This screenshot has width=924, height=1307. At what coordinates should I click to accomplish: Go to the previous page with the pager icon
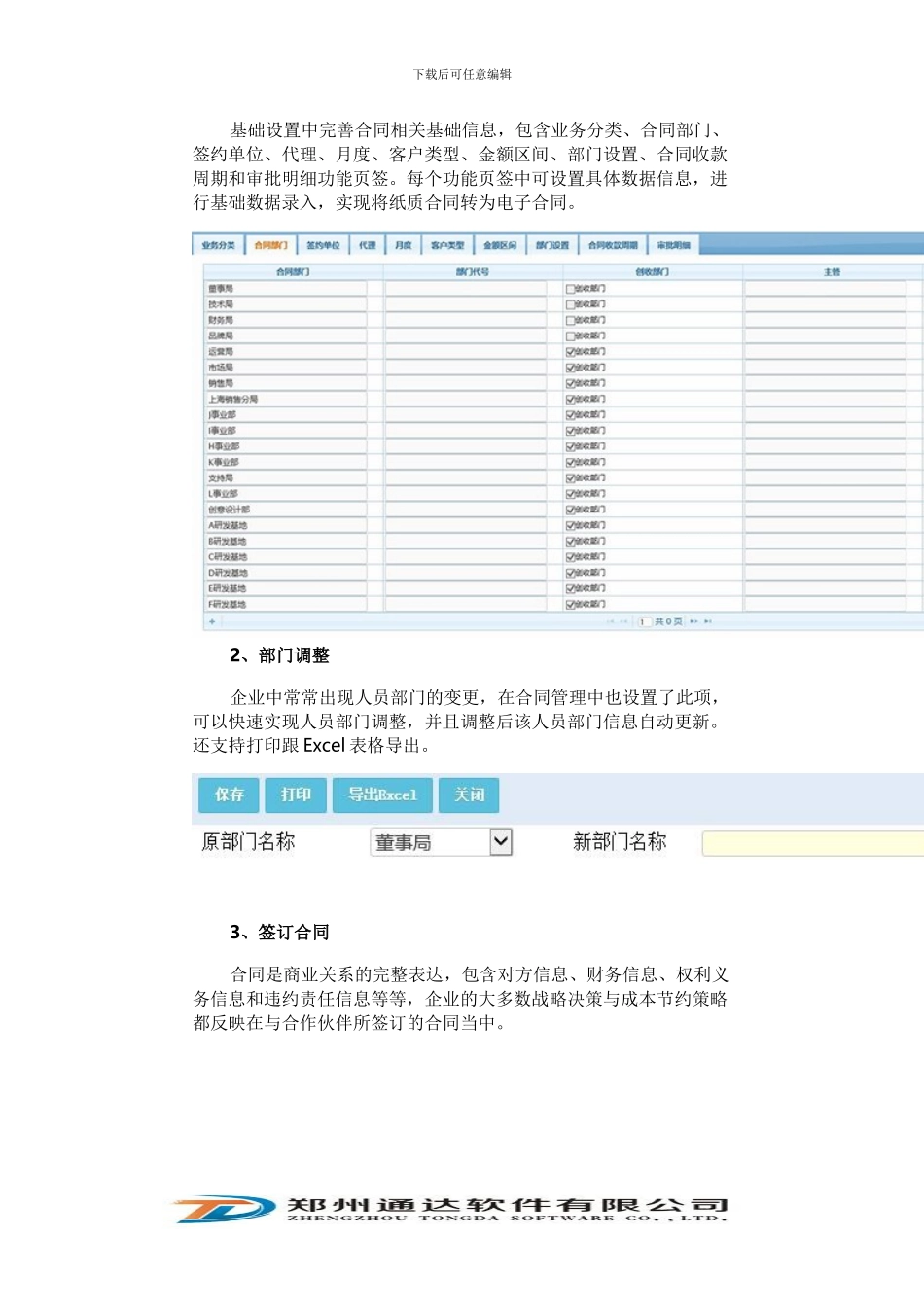click(x=624, y=621)
